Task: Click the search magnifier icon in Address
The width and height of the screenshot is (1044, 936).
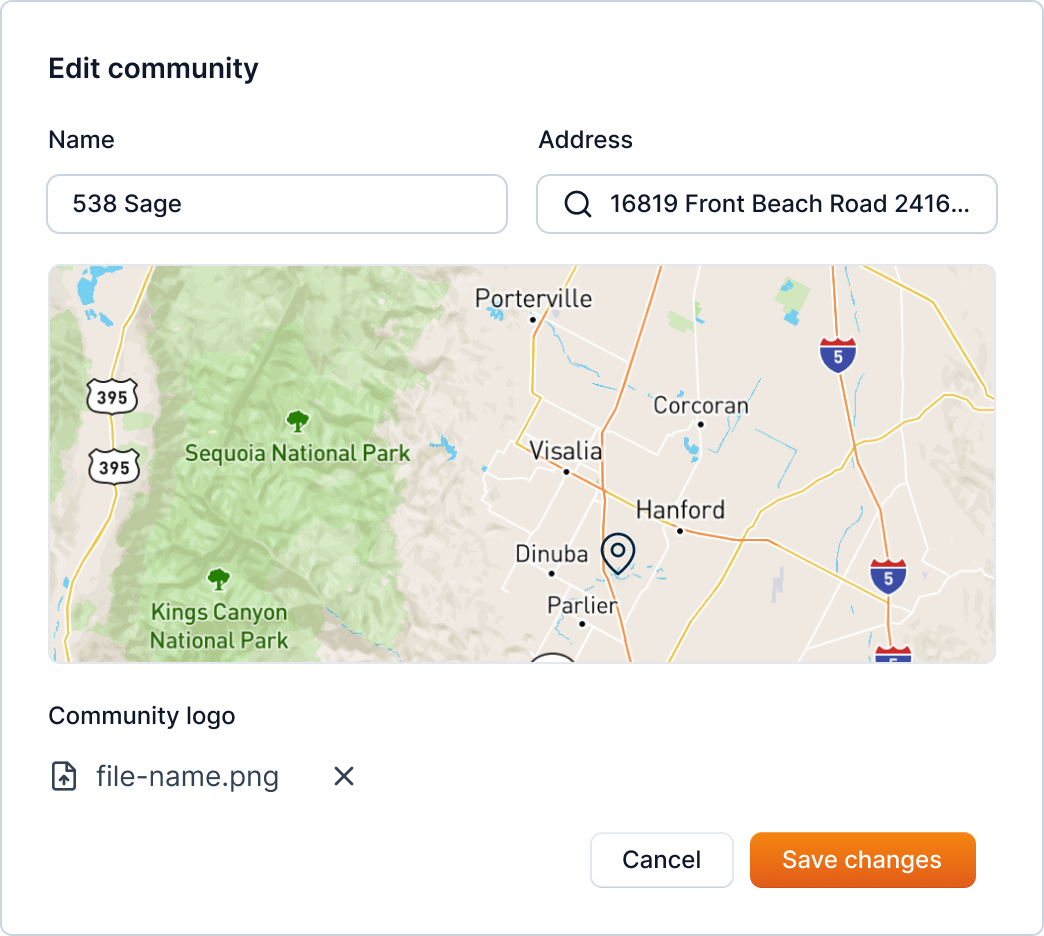Action: tap(578, 204)
